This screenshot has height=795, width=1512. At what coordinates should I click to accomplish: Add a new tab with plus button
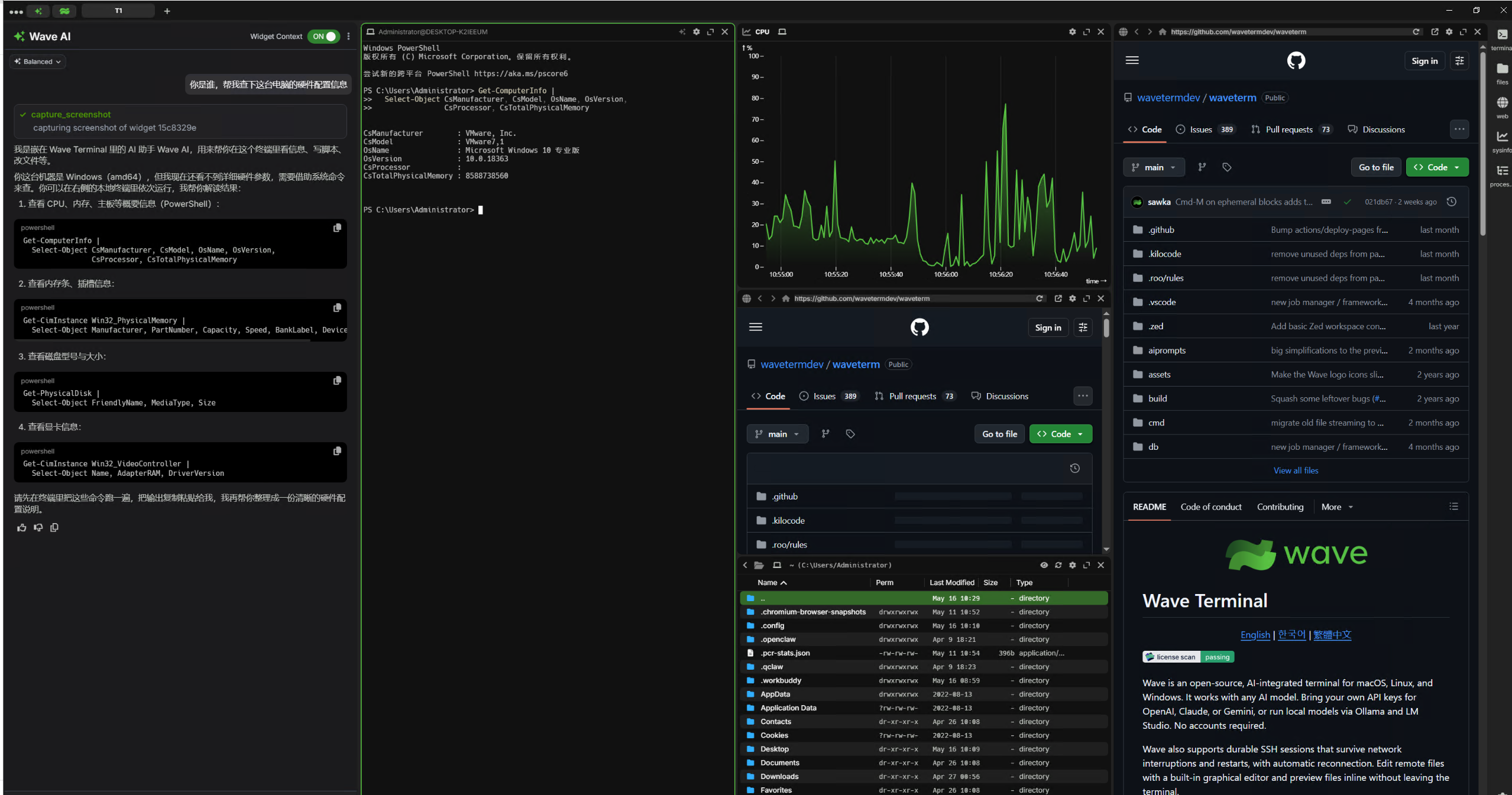pos(167,11)
